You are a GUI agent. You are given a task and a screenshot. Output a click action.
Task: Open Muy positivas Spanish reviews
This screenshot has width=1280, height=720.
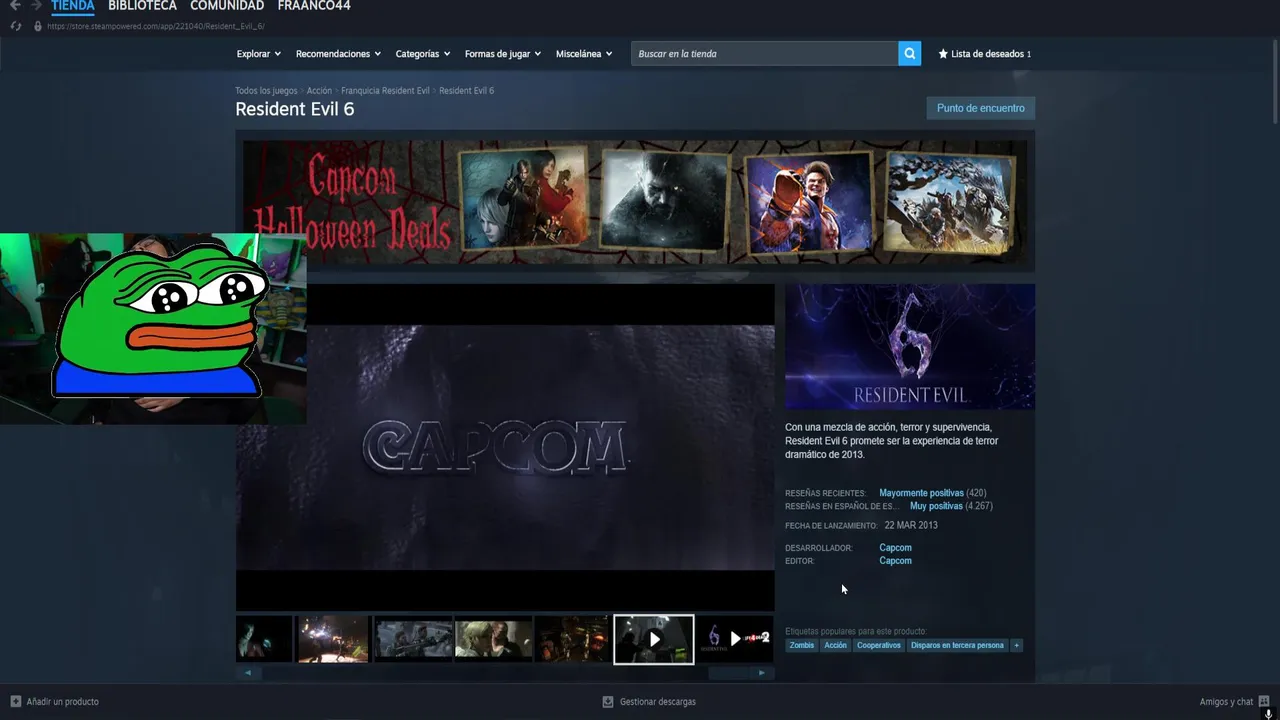(x=936, y=506)
